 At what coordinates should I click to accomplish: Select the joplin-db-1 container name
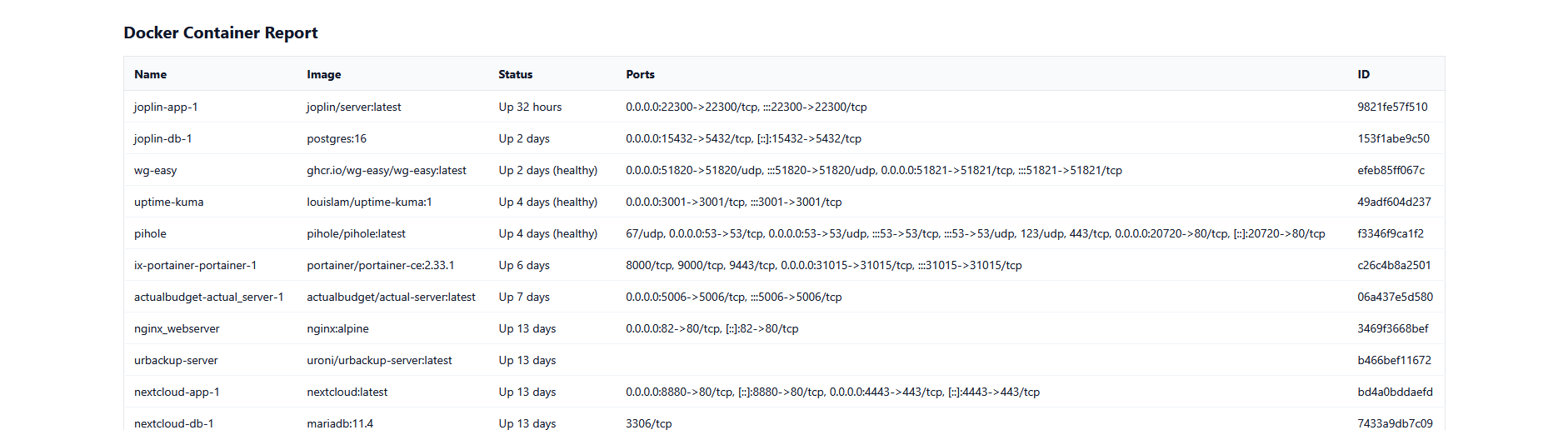click(163, 138)
